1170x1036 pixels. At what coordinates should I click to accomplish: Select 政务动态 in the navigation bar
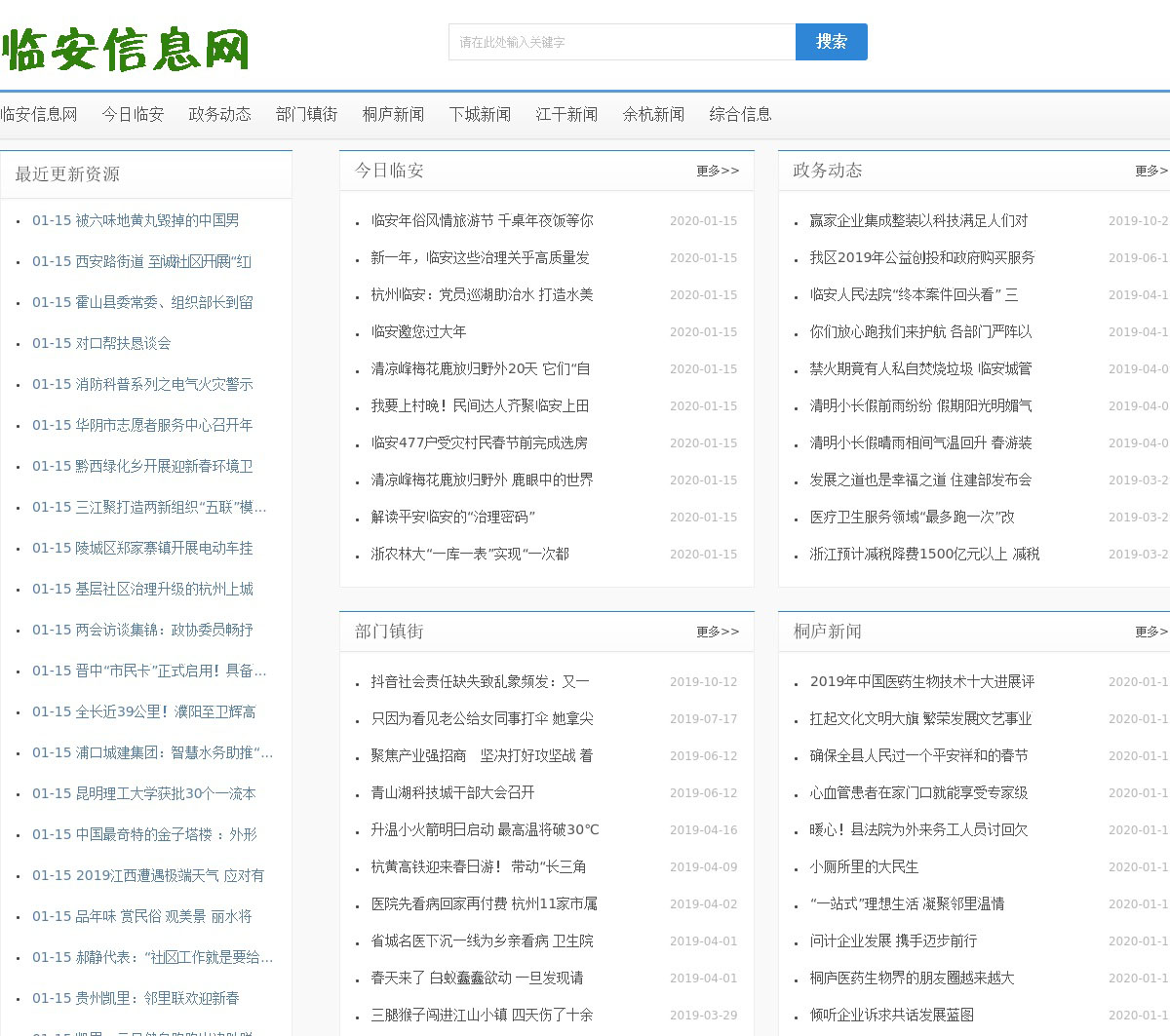click(x=219, y=114)
